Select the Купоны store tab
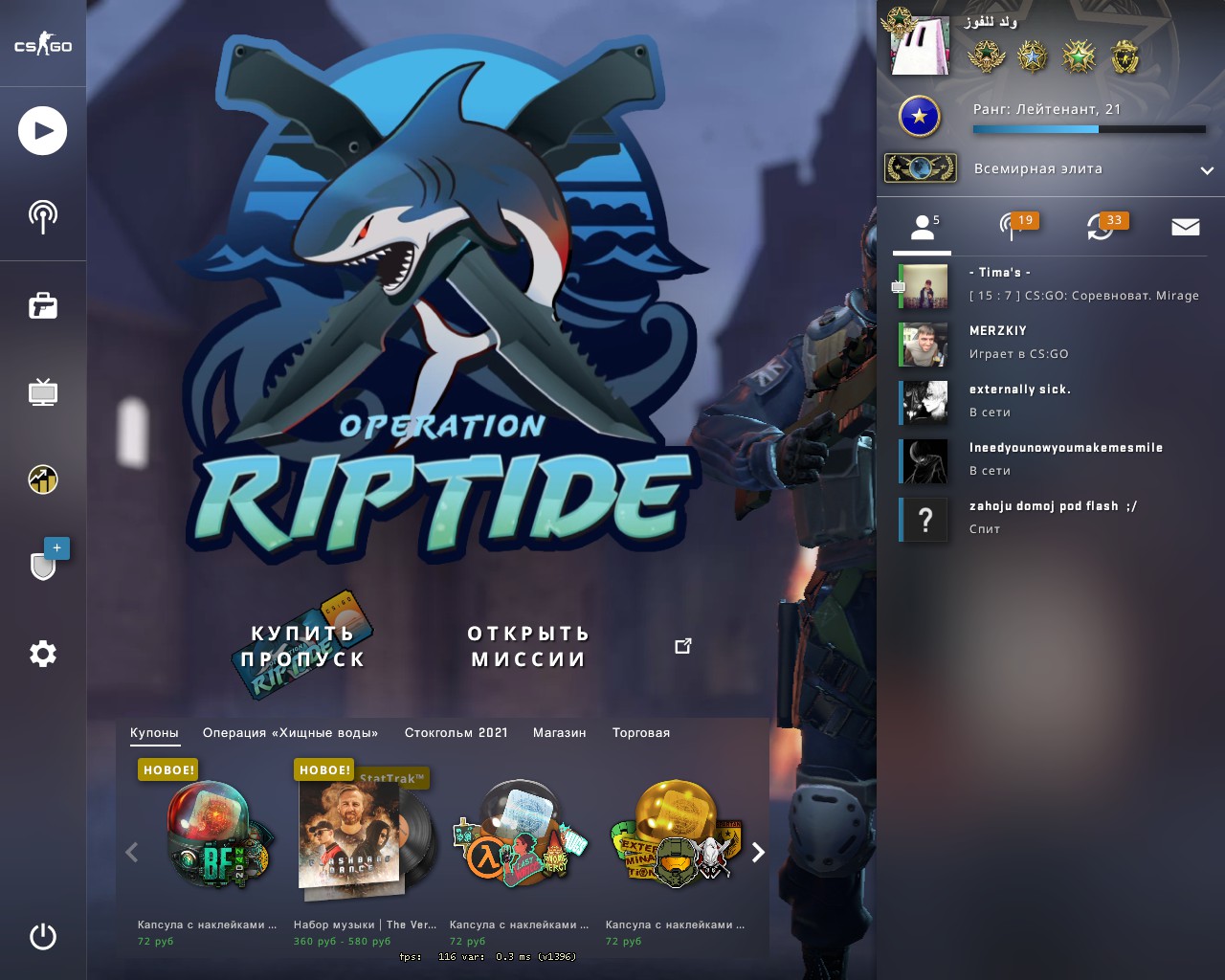This screenshot has width=1225, height=980. tap(154, 733)
